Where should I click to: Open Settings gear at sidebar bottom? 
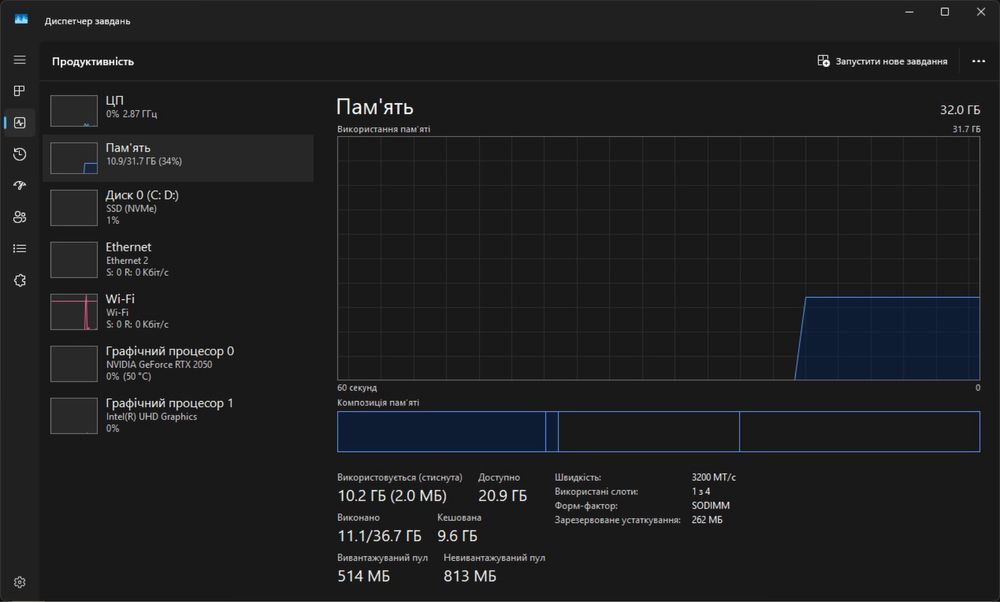pyautogui.click(x=20, y=582)
